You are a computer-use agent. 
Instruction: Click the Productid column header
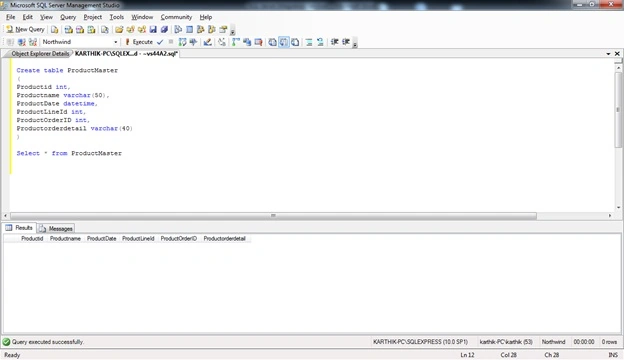pyautogui.click(x=32, y=239)
